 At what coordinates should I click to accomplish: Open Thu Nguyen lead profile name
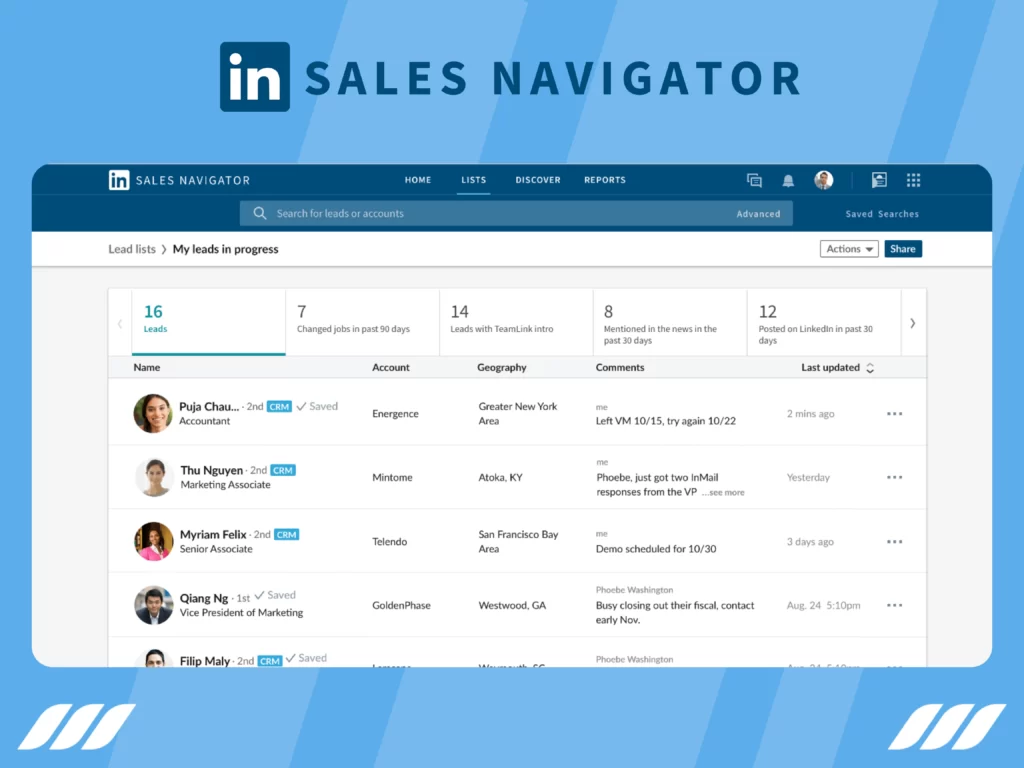coord(212,470)
